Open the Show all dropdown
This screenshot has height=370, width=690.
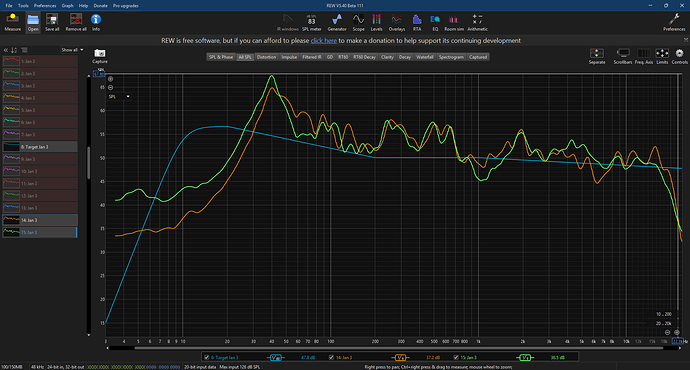(72, 50)
